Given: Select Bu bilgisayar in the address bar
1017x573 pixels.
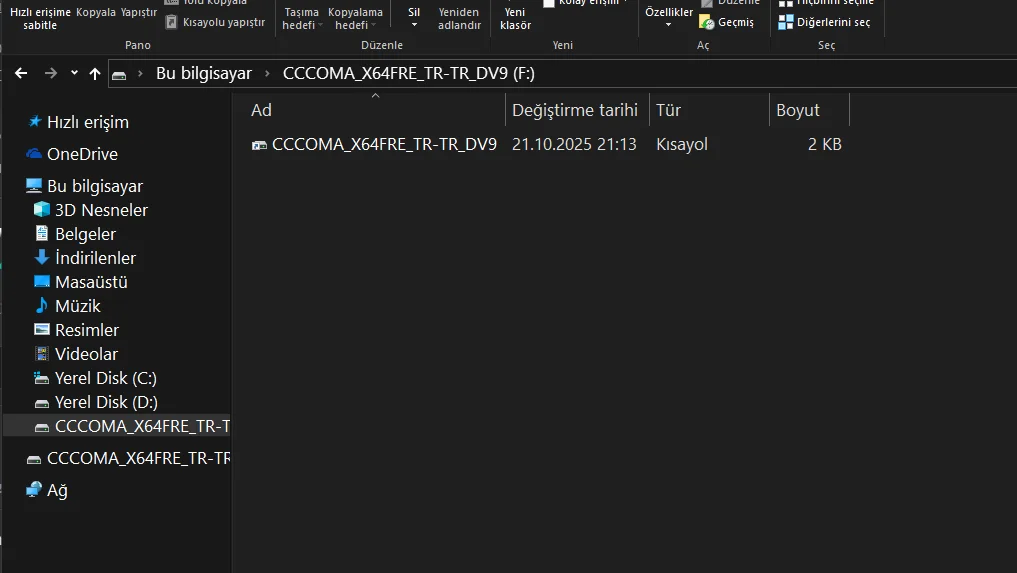Looking at the screenshot, I should [204, 73].
